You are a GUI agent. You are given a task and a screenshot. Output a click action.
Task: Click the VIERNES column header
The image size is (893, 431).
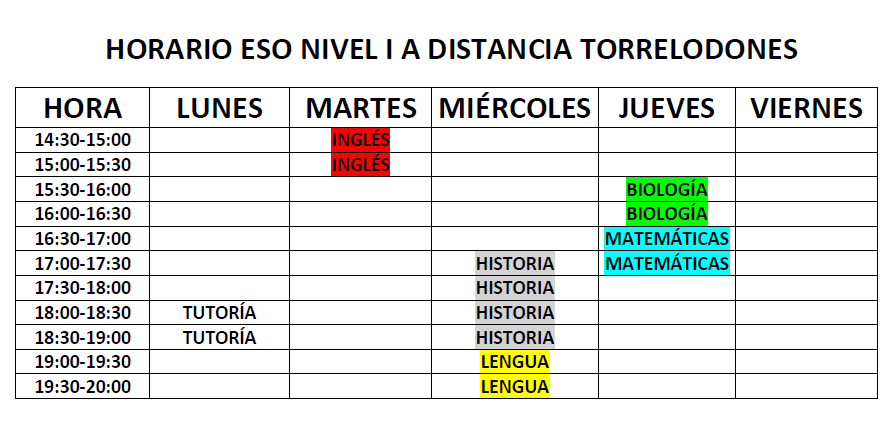pos(806,108)
